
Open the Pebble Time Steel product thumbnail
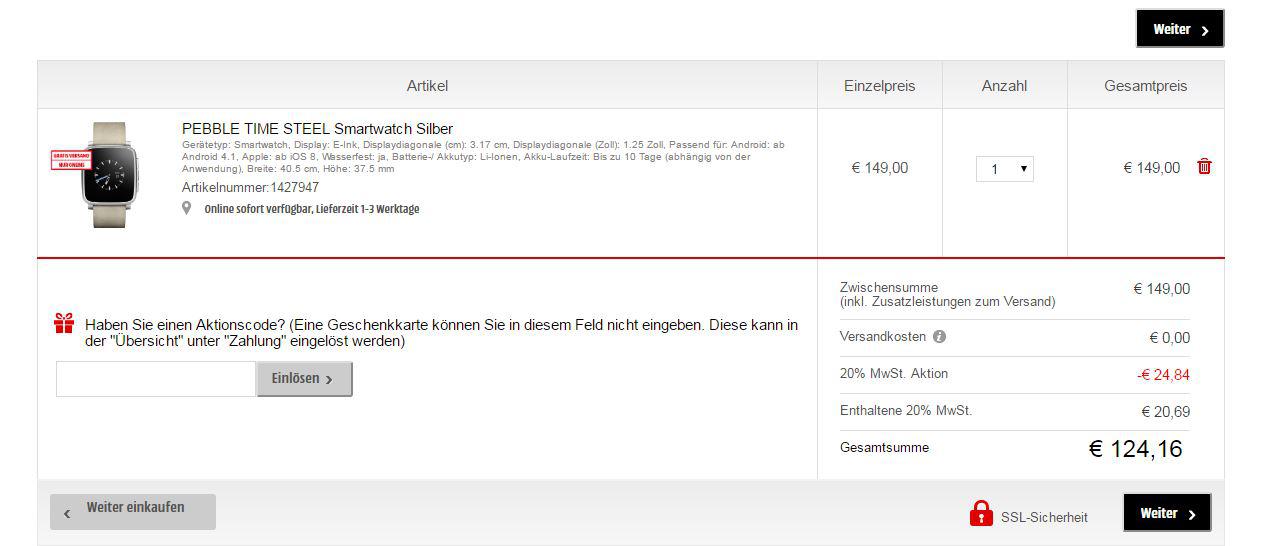[109, 175]
